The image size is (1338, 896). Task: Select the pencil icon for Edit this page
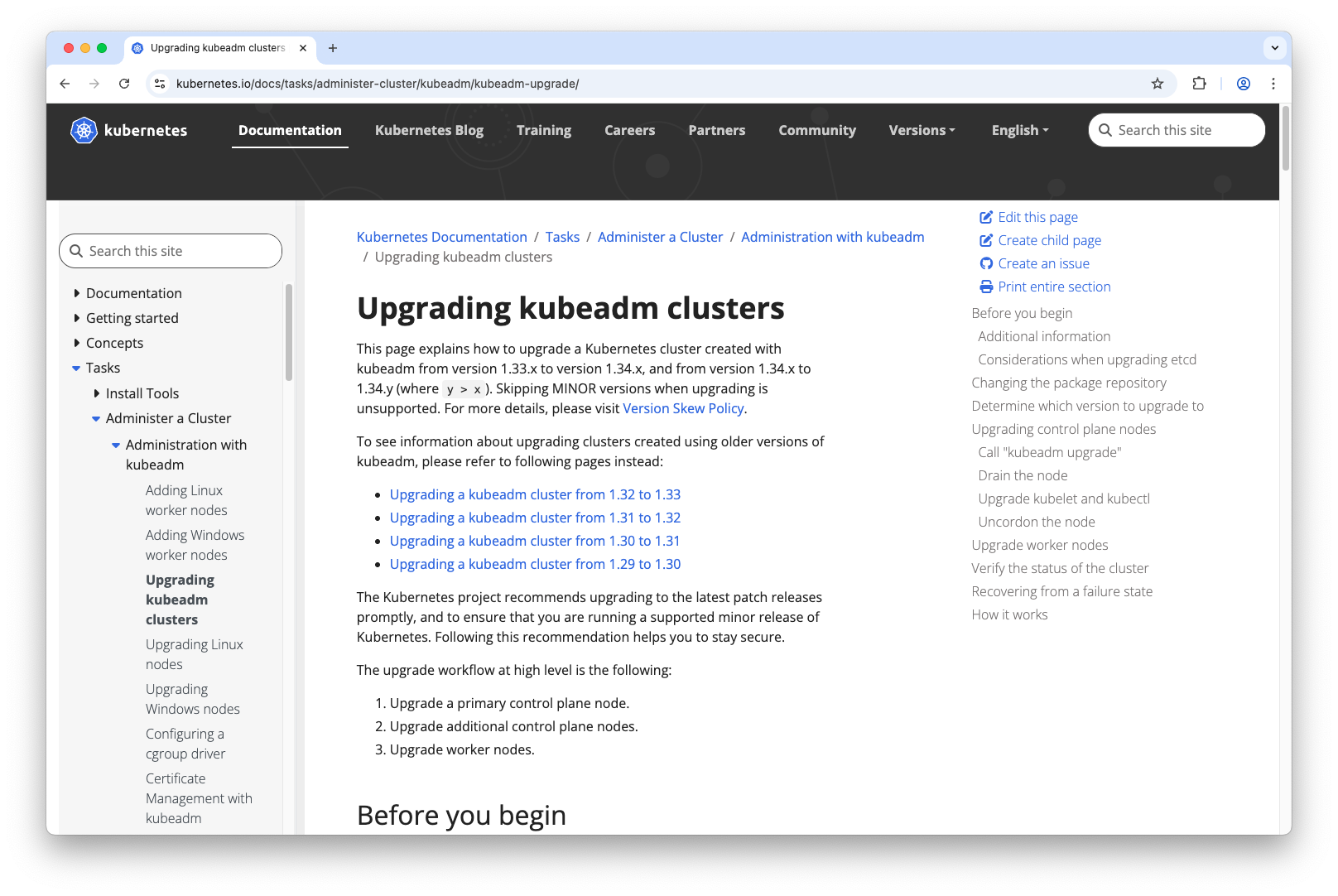point(985,217)
